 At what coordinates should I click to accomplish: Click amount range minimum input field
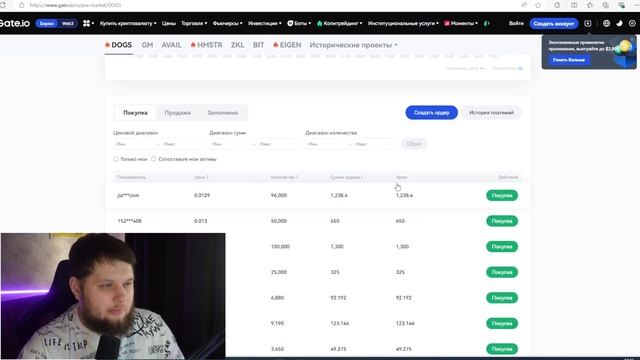(x=231, y=144)
